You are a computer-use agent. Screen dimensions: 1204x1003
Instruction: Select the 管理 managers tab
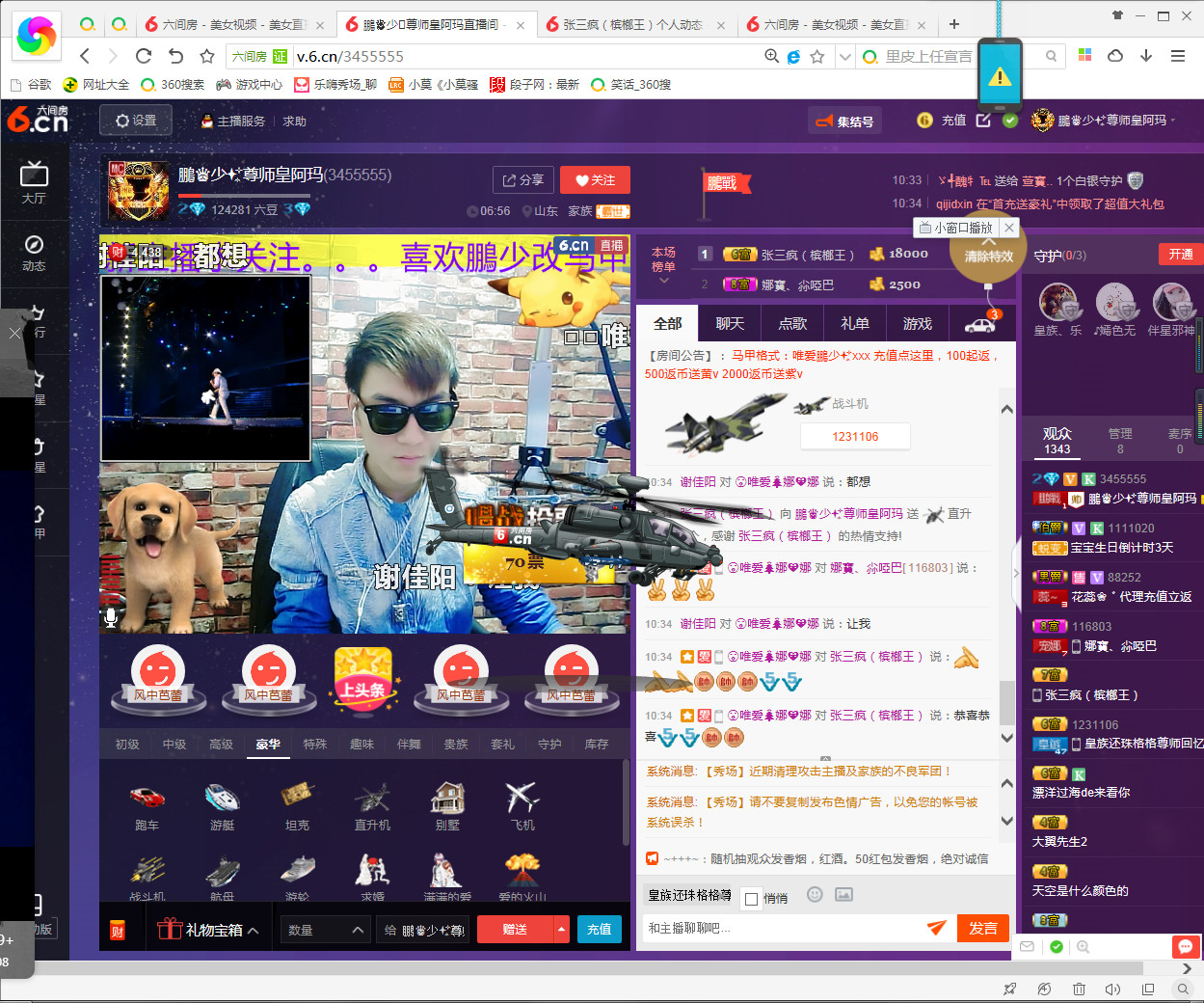[1120, 441]
